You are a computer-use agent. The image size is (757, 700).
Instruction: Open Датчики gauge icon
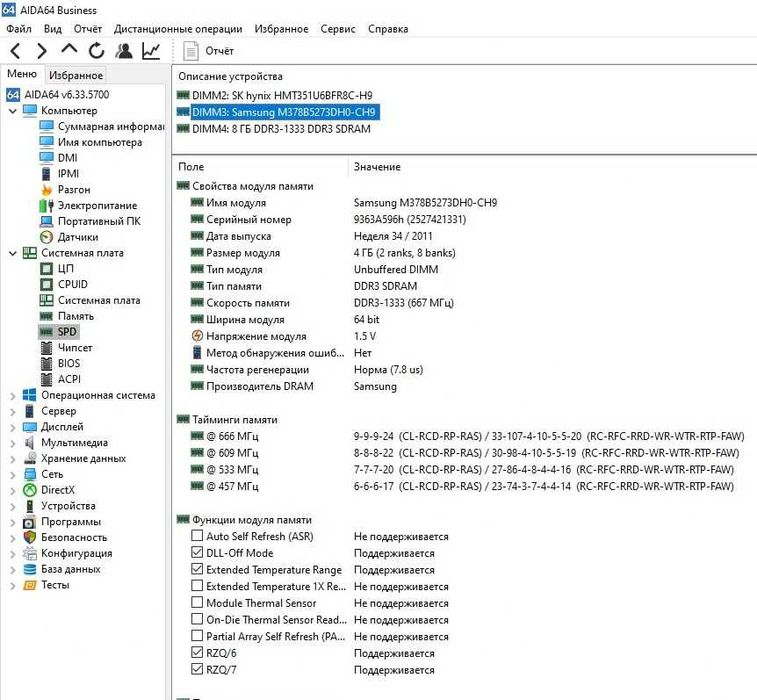46,237
